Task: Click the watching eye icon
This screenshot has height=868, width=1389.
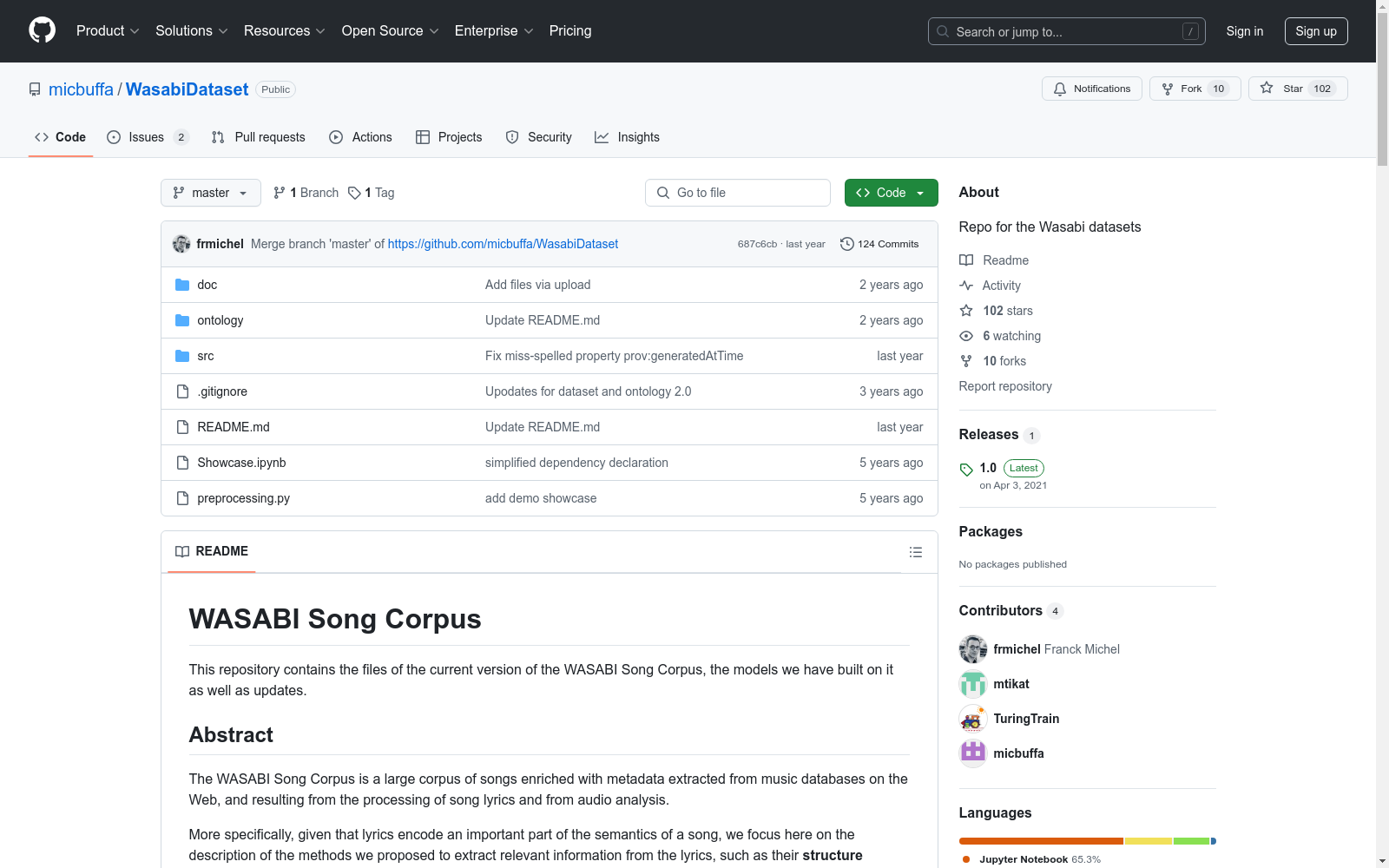Action: (966, 336)
